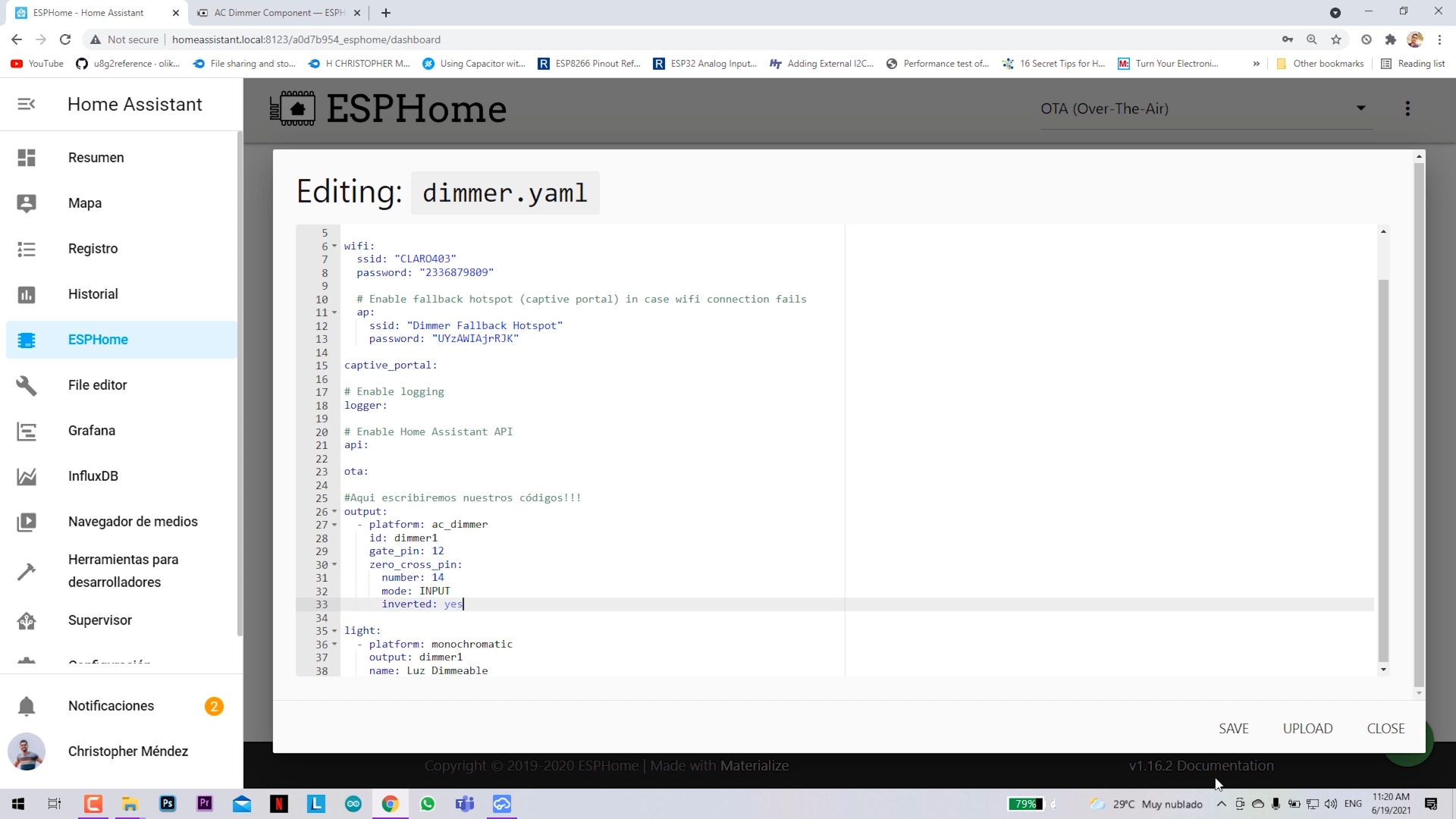Click the editor scroll-up arrow
1456x819 pixels.
[x=1383, y=231]
